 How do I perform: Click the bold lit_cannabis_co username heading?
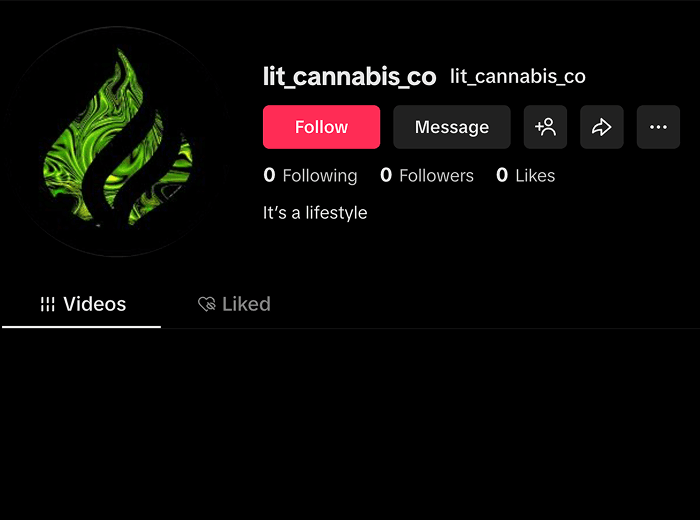point(349,77)
